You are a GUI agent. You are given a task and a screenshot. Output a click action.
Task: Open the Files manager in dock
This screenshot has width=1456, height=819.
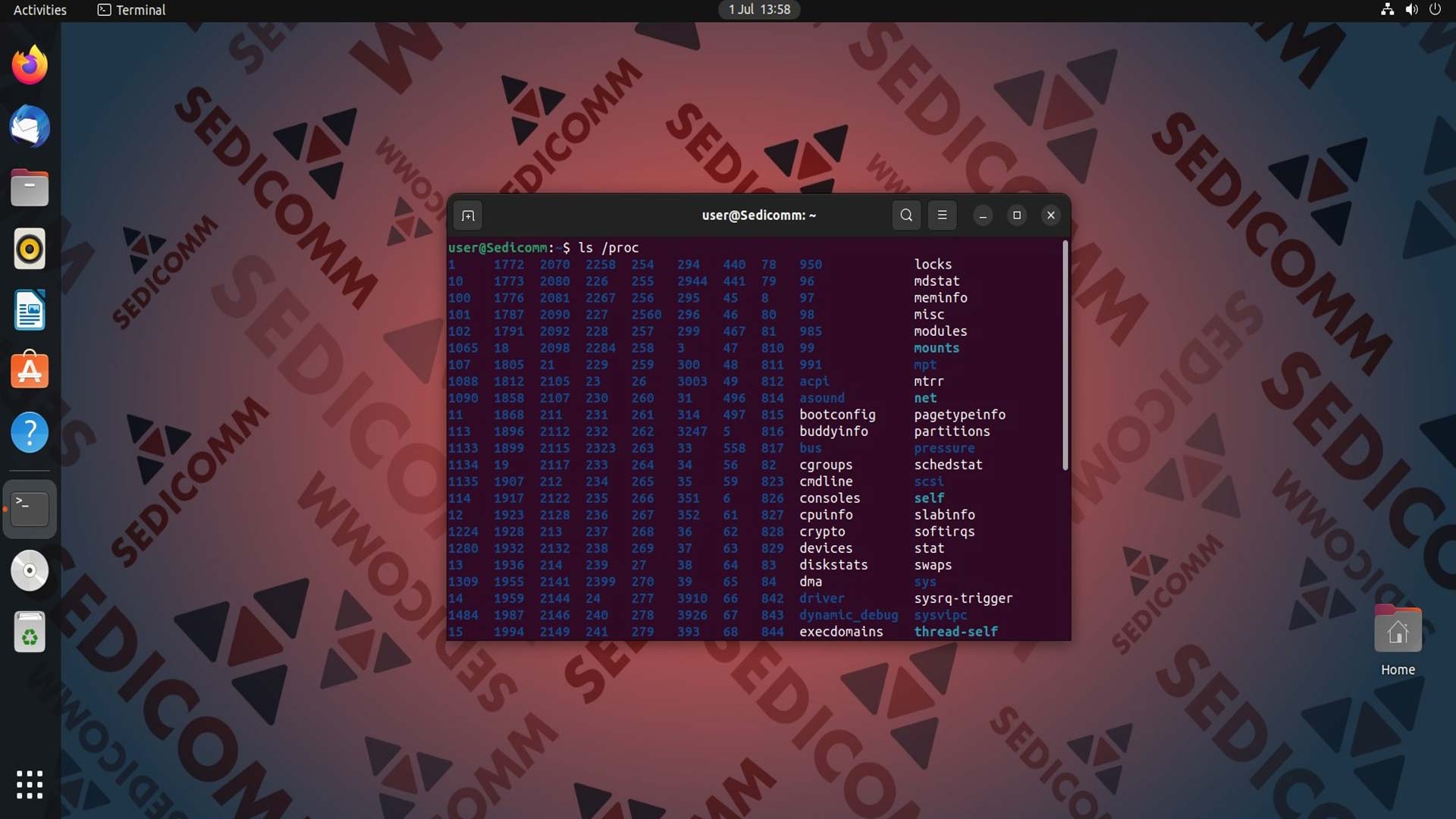click(30, 187)
